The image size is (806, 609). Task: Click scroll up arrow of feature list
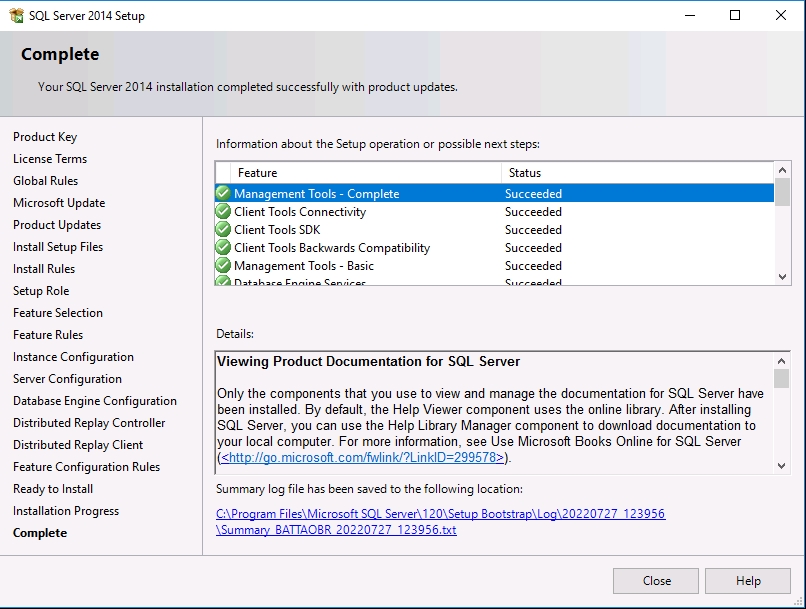pyautogui.click(x=782, y=170)
